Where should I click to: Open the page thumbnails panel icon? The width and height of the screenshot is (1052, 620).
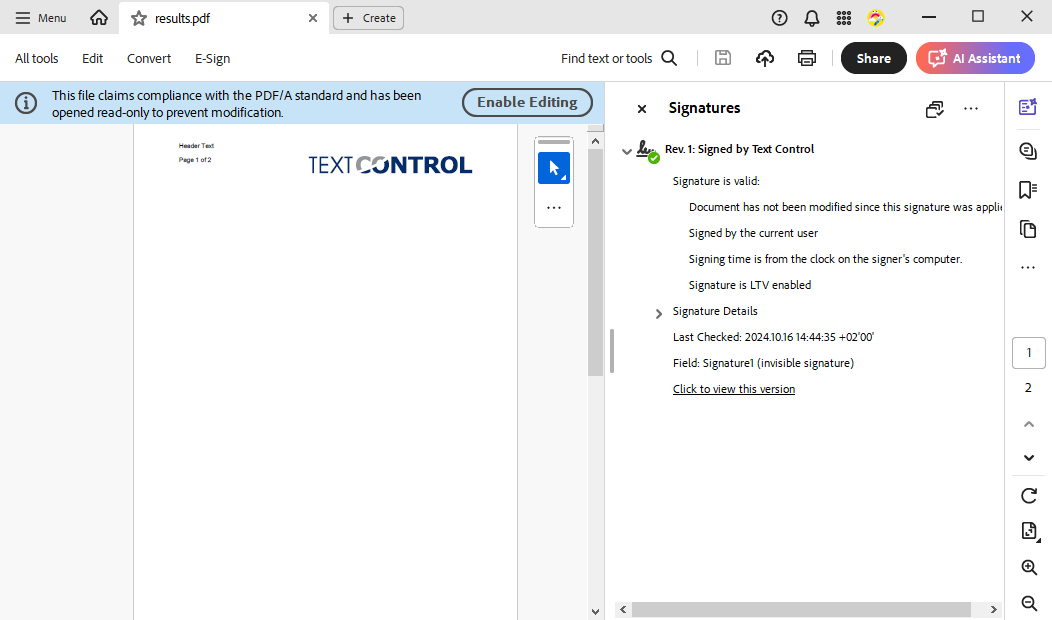(1028, 229)
